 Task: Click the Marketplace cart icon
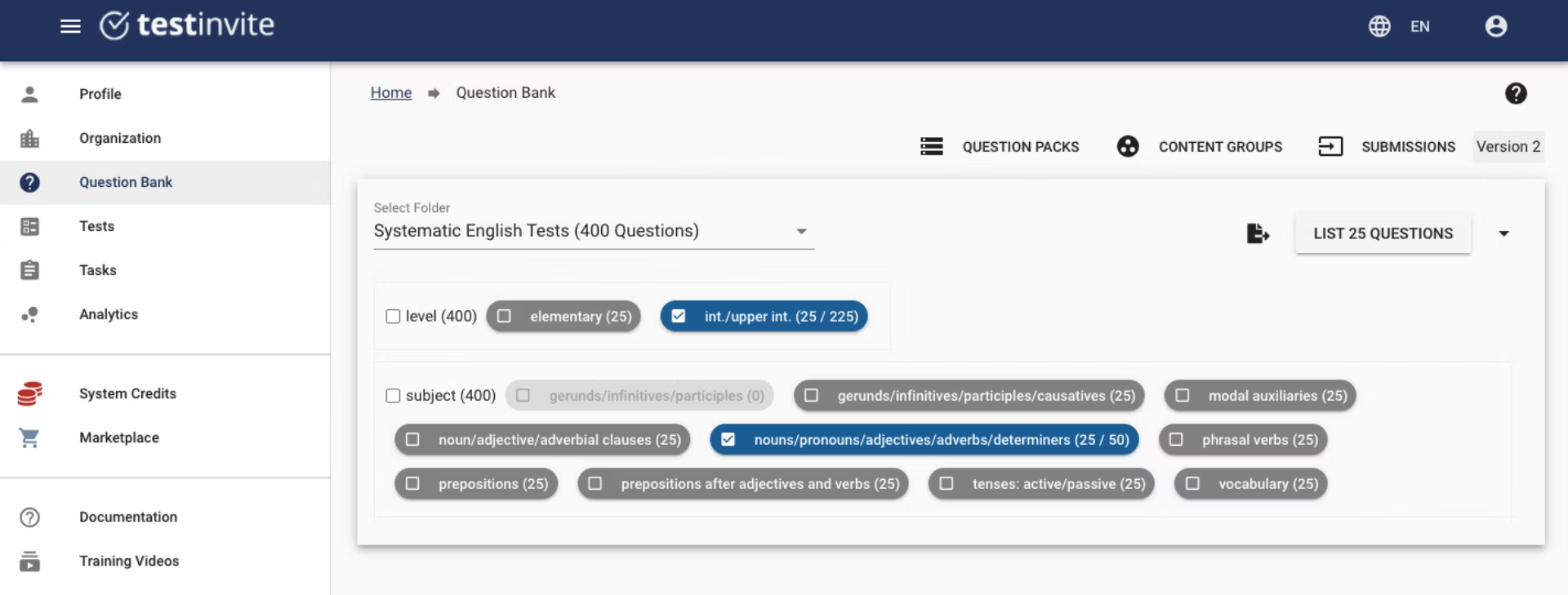29,438
